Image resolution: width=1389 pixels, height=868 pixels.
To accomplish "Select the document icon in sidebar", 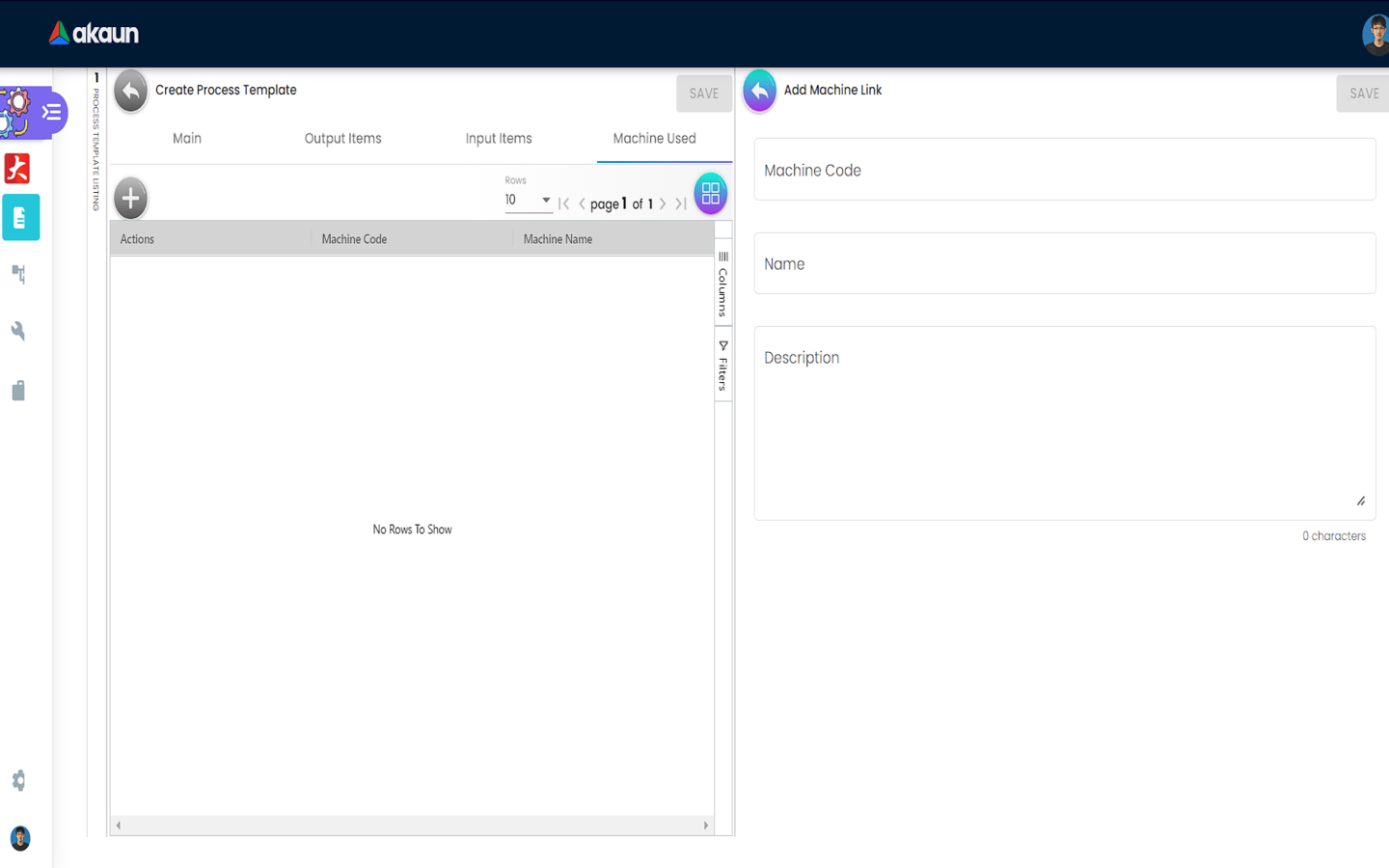I will [x=20, y=218].
